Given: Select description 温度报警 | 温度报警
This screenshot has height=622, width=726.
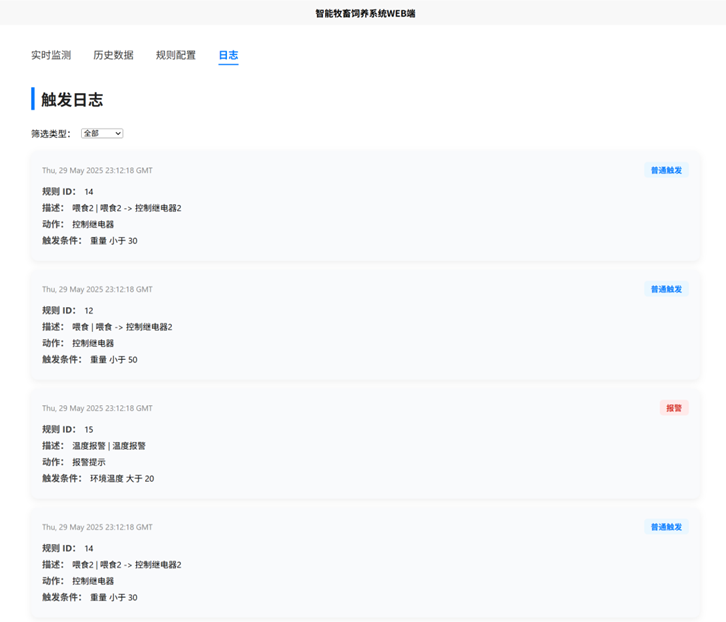Looking at the screenshot, I should [x=109, y=446].
